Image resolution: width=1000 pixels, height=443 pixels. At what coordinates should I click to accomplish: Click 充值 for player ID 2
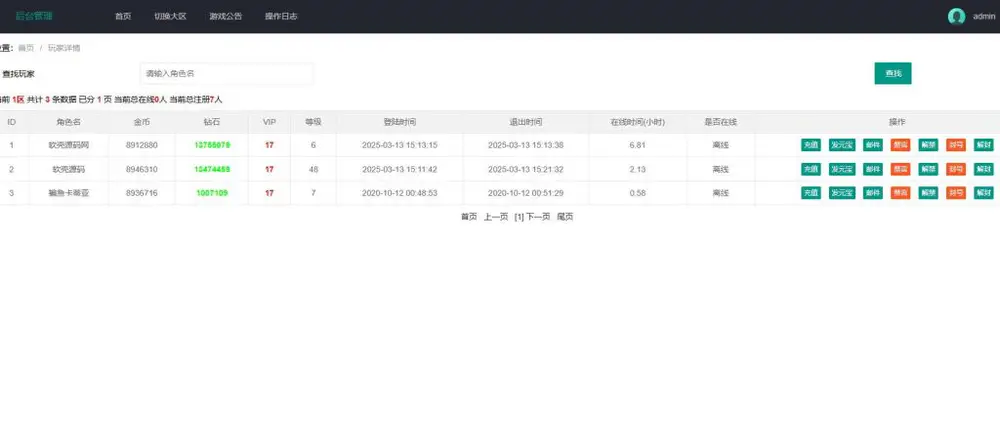[x=811, y=170]
